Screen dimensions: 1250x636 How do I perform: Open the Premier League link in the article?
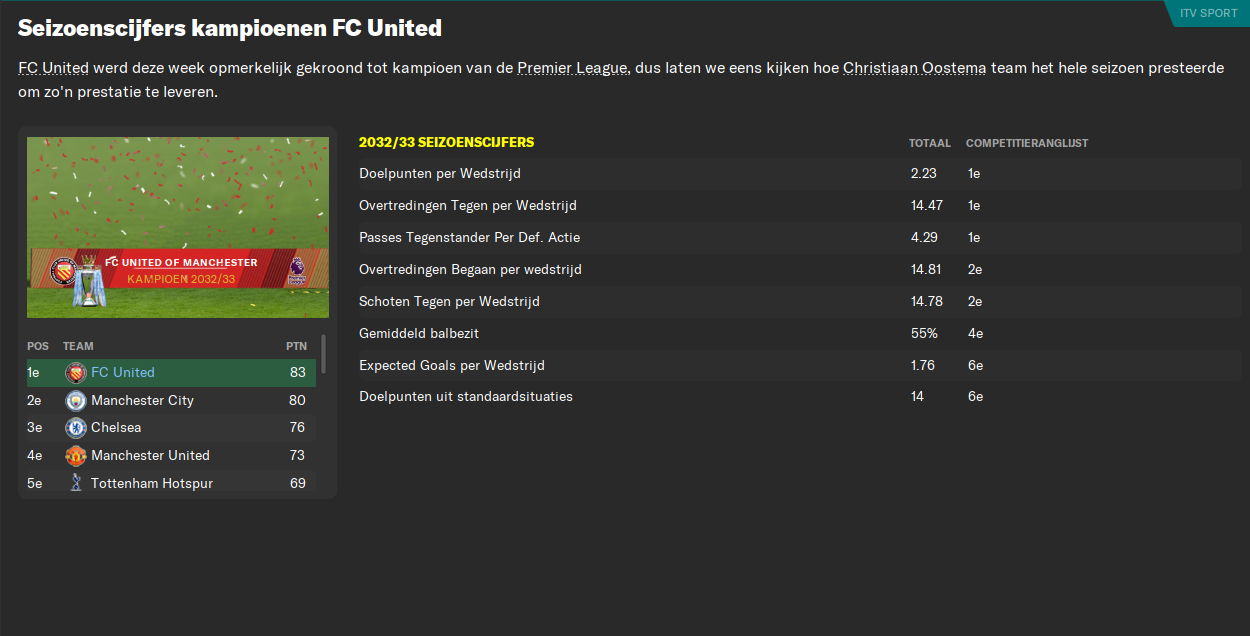(572, 68)
